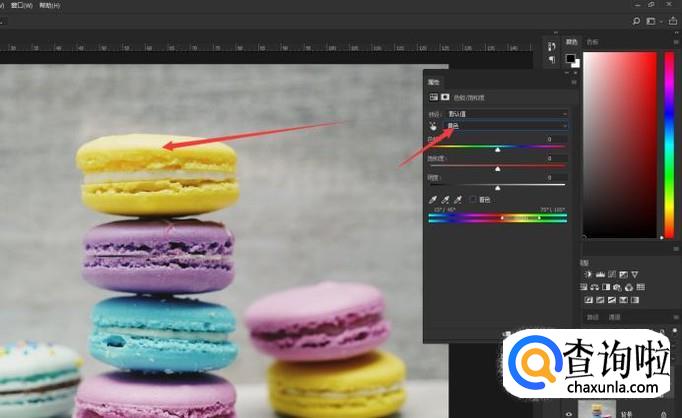Viewport: 682px width, 418px height.
Task: Click the hue/saturation adjustment icon in Properties header
Action: click(433, 97)
